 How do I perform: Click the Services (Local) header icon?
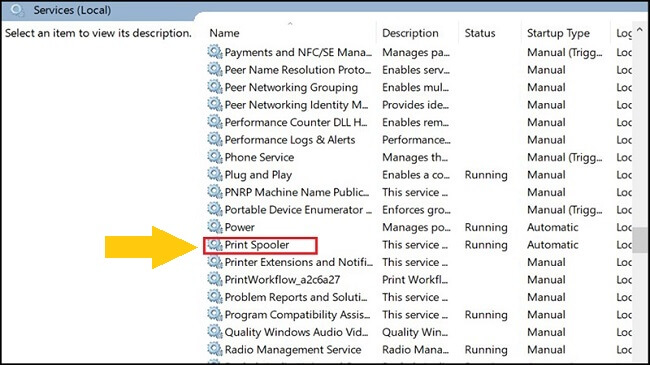[17, 10]
